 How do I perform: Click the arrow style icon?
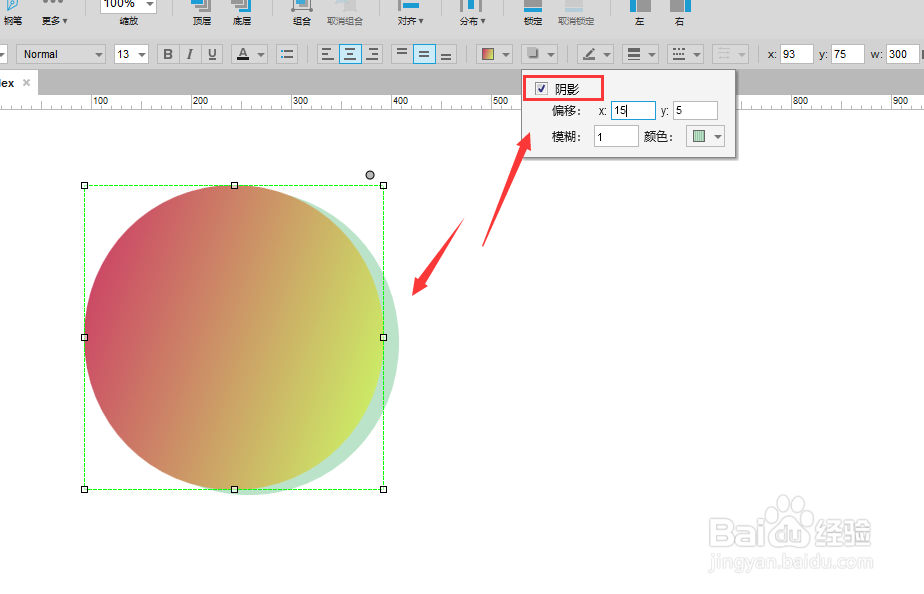click(x=724, y=54)
